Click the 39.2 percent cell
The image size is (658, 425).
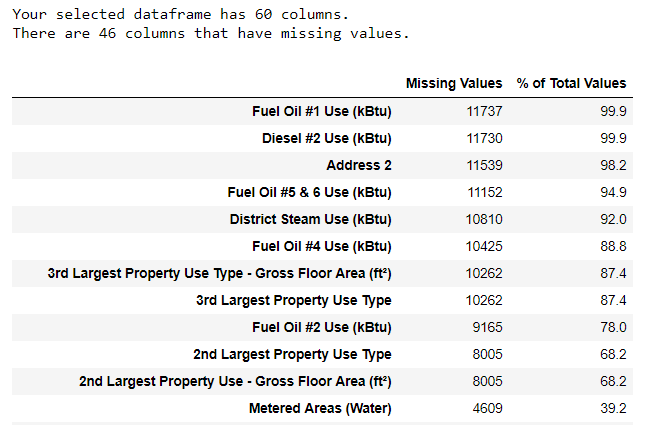point(613,408)
